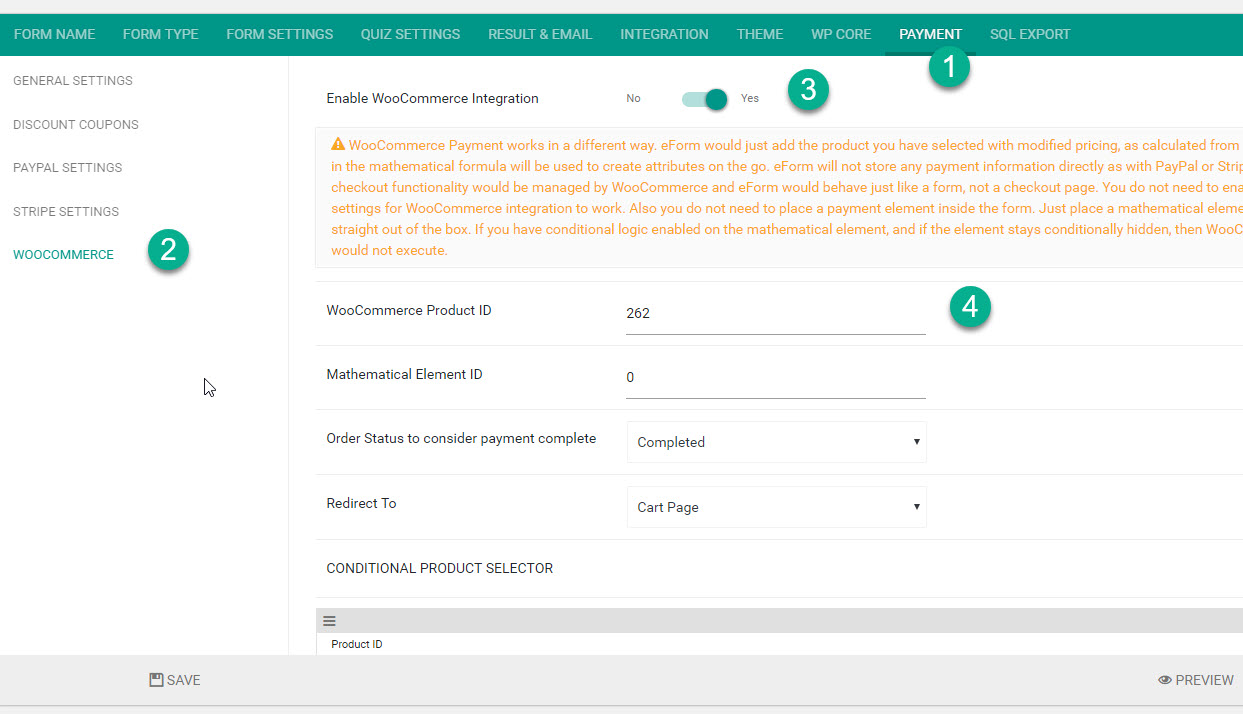This screenshot has height=714, width=1243.
Task: Select Discount Coupons in the sidebar
Action: click(x=76, y=125)
